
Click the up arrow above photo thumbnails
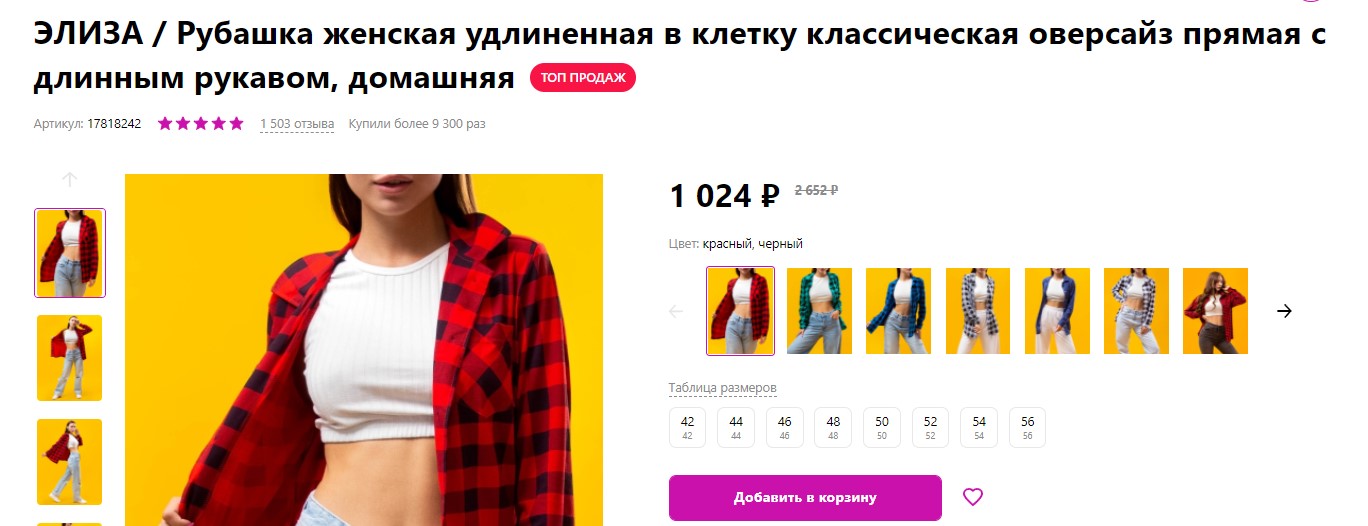pos(69,180)
